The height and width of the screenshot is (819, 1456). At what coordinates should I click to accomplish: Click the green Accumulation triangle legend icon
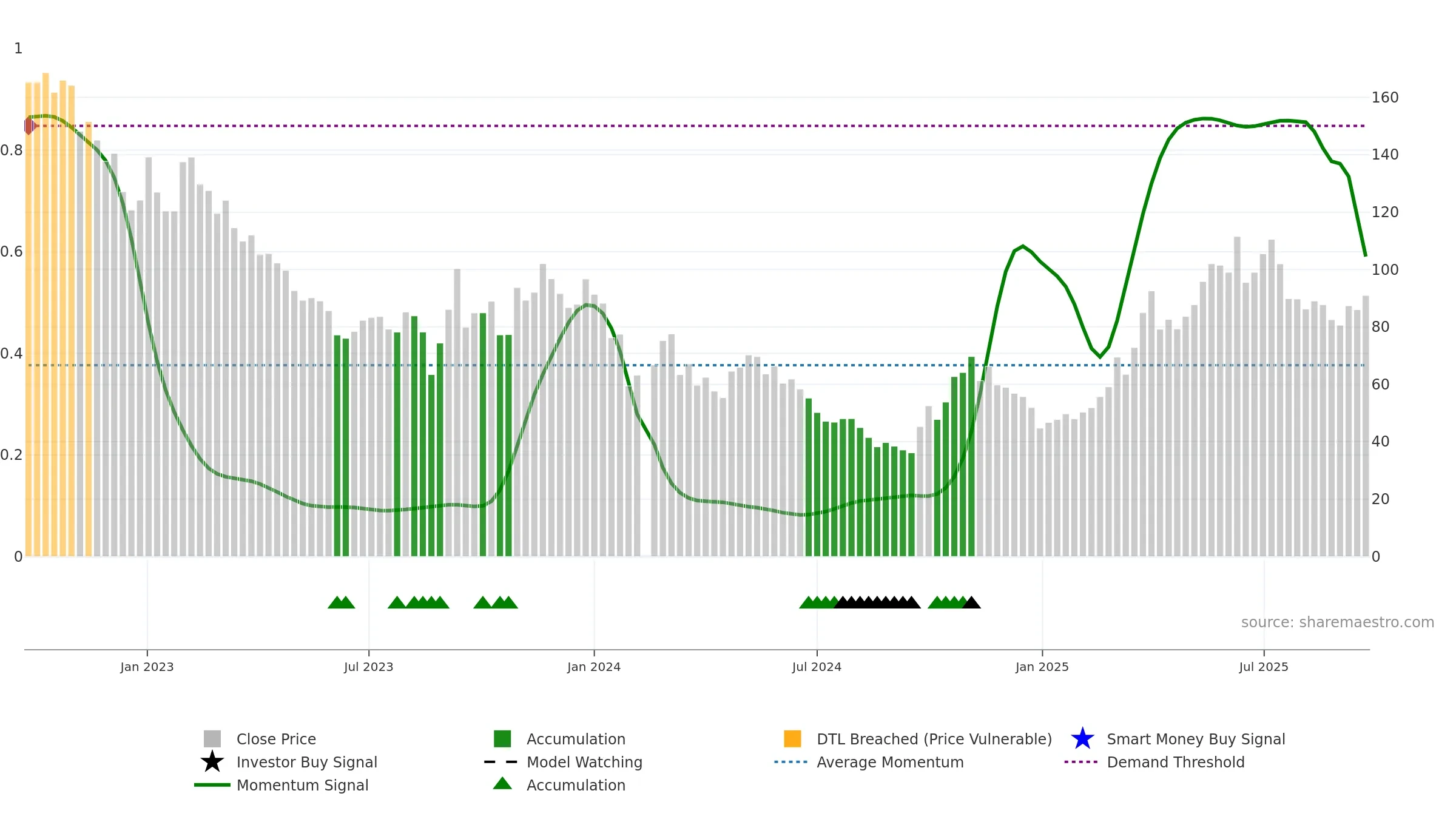coord(502,784)
